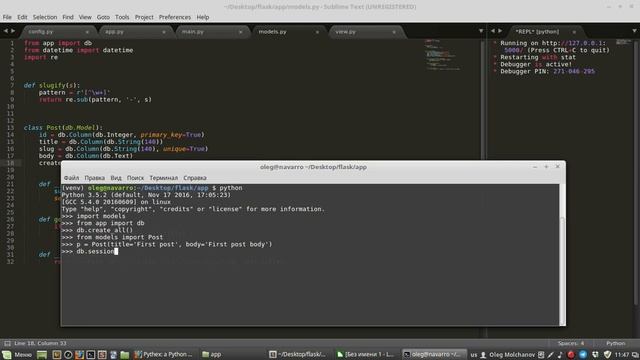640x360 pixels.
Task: Open the green file manager launcher icon
Action: [124, 355]
